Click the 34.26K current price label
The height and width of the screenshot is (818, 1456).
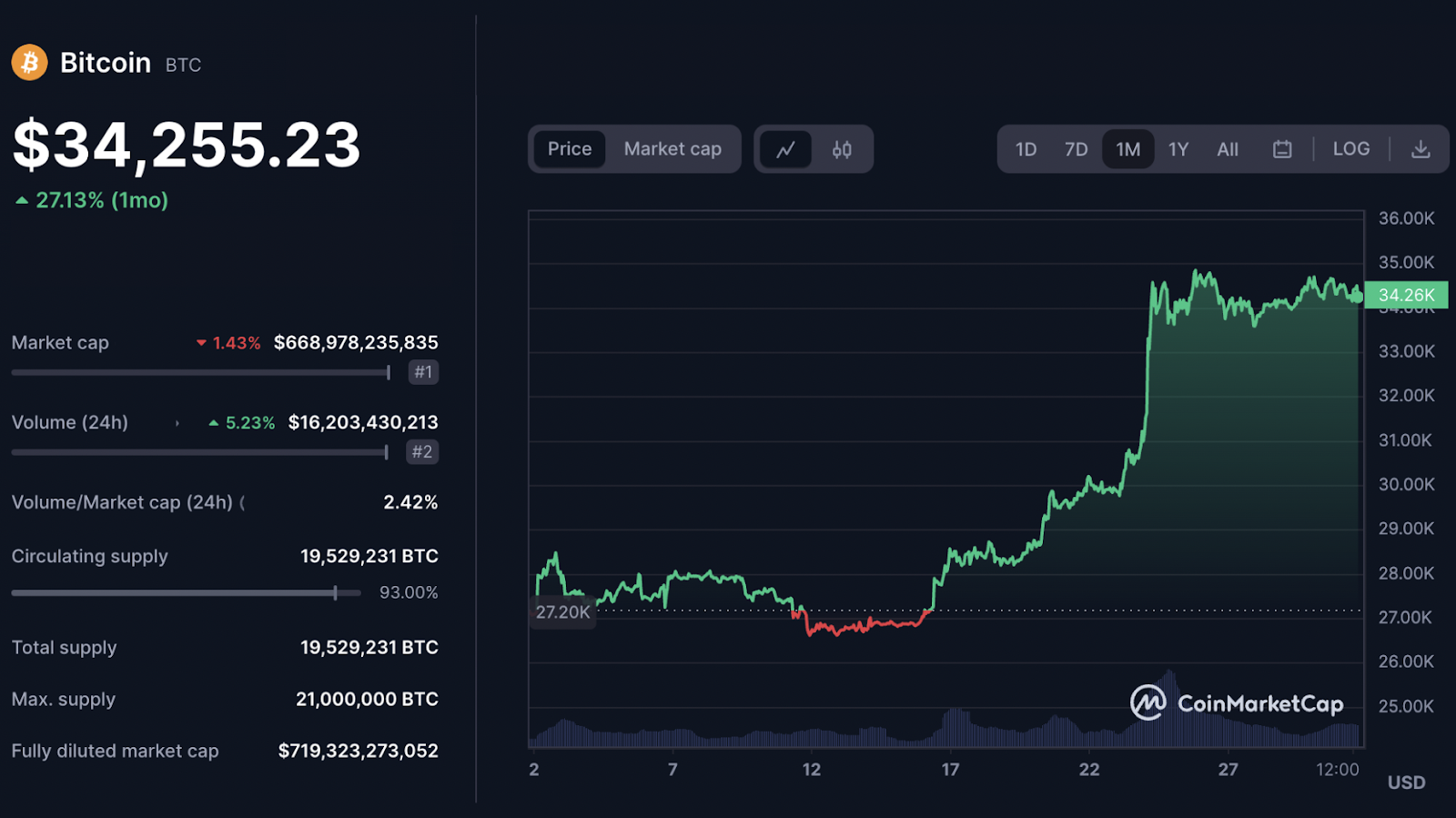(1406, 295)
